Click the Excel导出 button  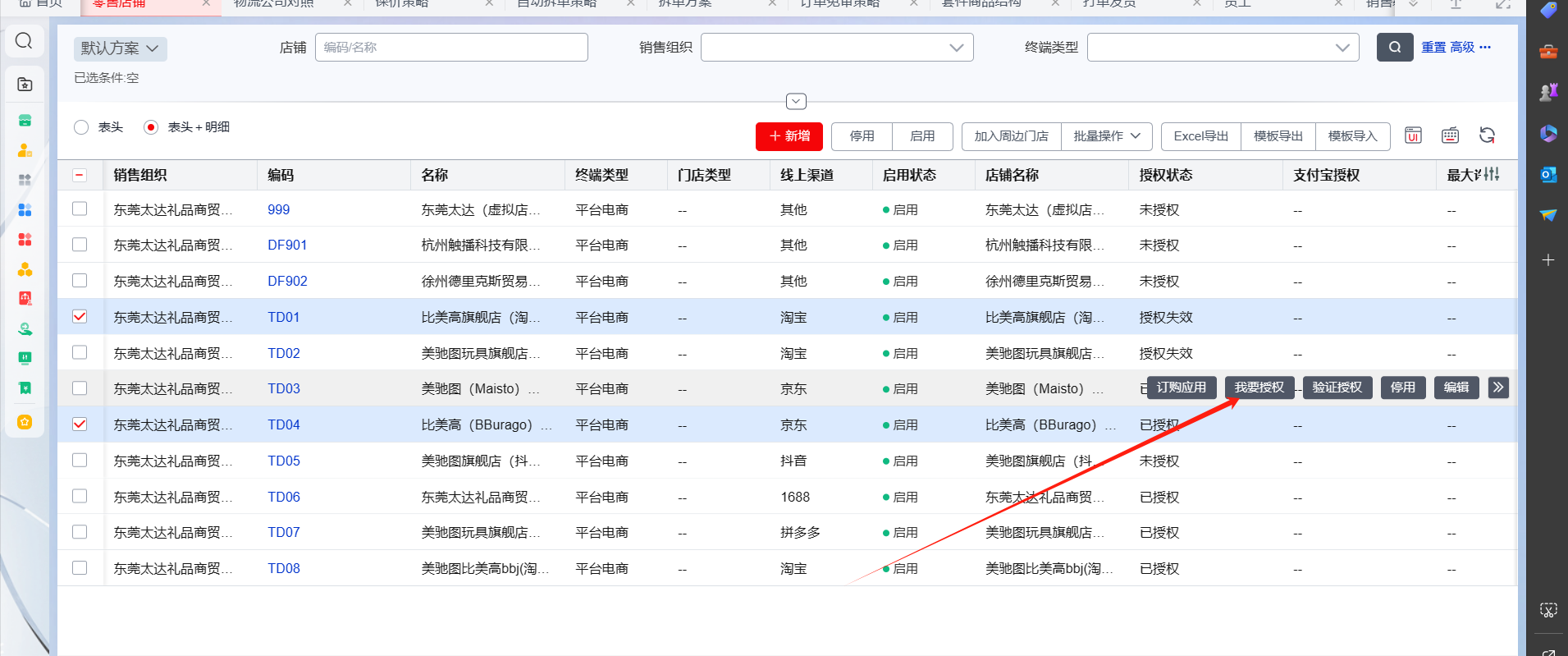click(1201, 136)
